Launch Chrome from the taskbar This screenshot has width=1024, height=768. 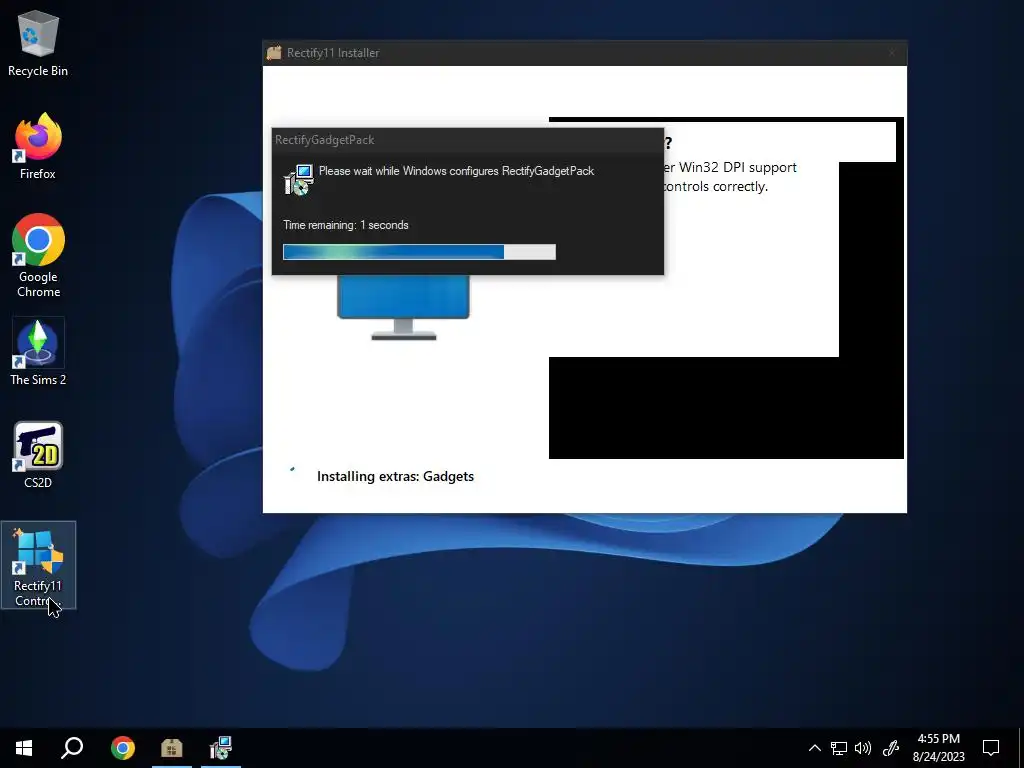pos(122,748)
